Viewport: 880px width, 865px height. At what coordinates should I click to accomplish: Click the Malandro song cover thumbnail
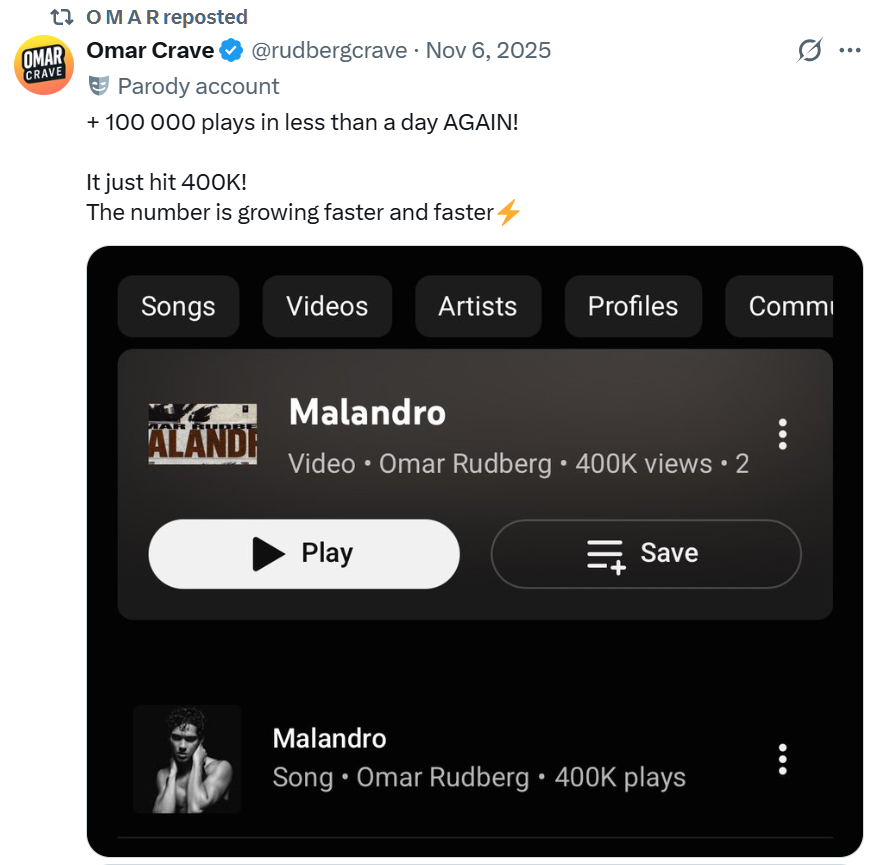pos(187,759)
